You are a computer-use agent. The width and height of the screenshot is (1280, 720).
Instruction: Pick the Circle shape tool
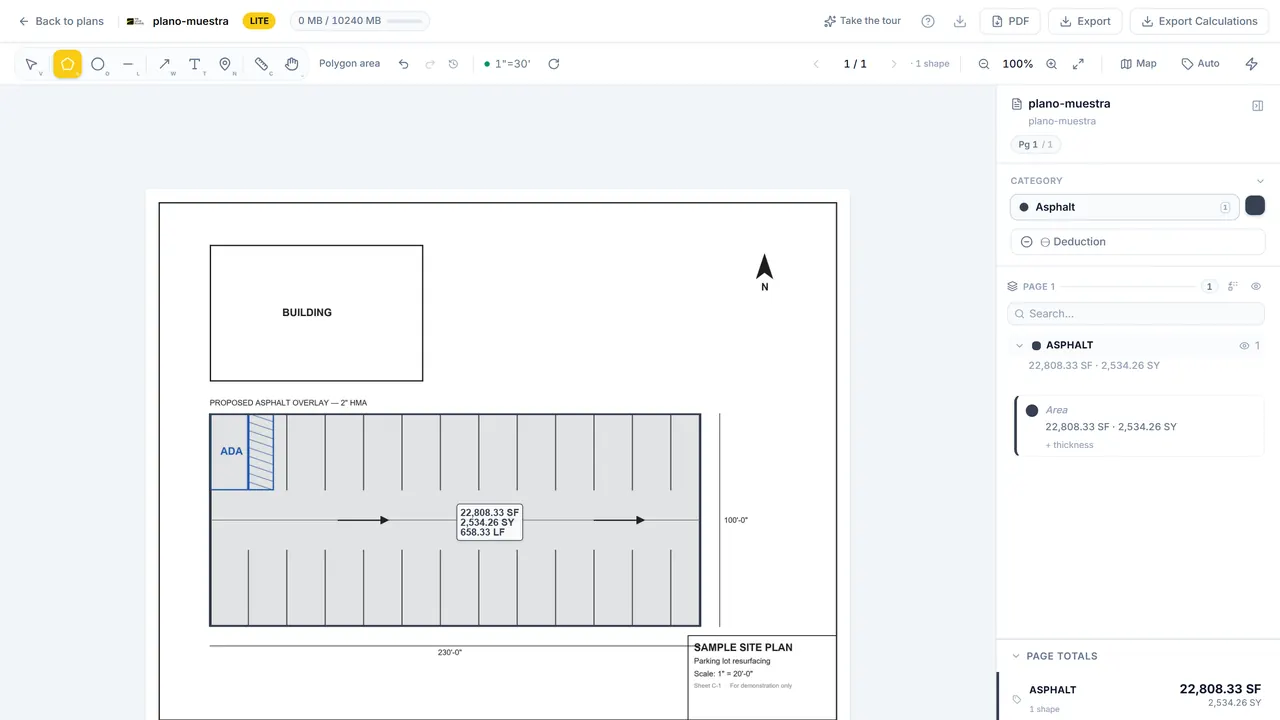tap(98, 64)
